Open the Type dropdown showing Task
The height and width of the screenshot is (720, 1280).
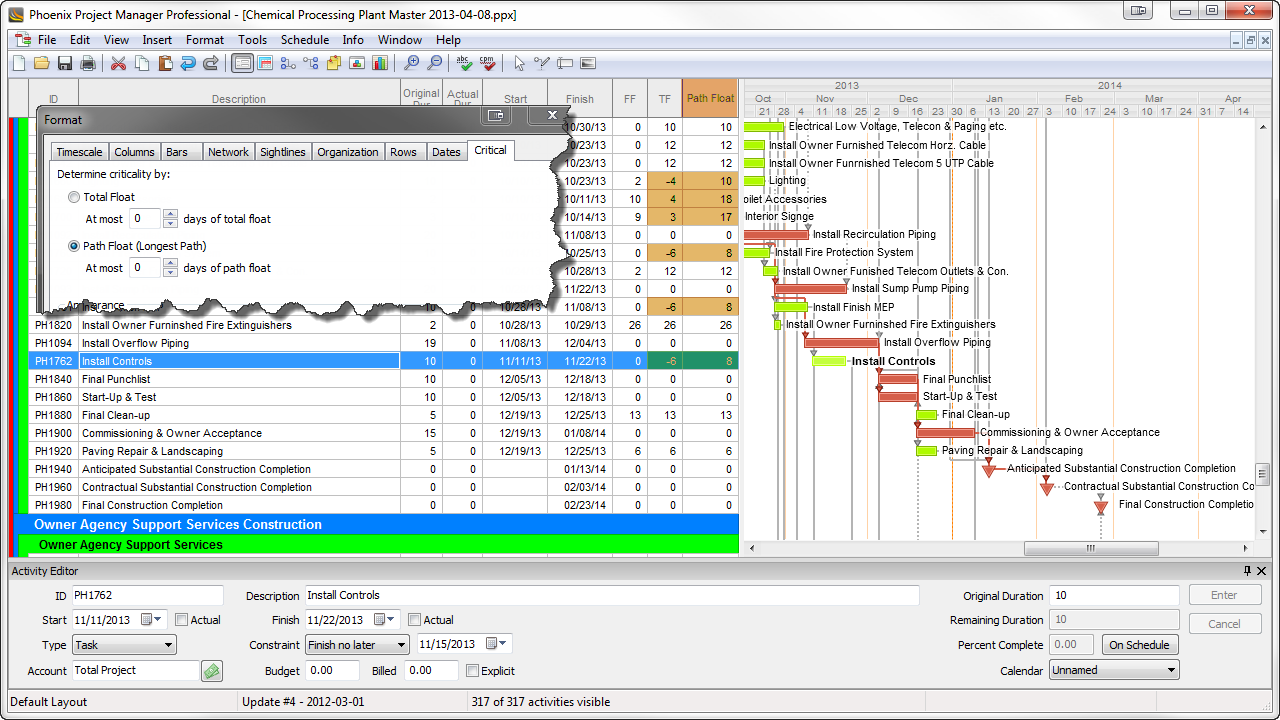(124, 645)
